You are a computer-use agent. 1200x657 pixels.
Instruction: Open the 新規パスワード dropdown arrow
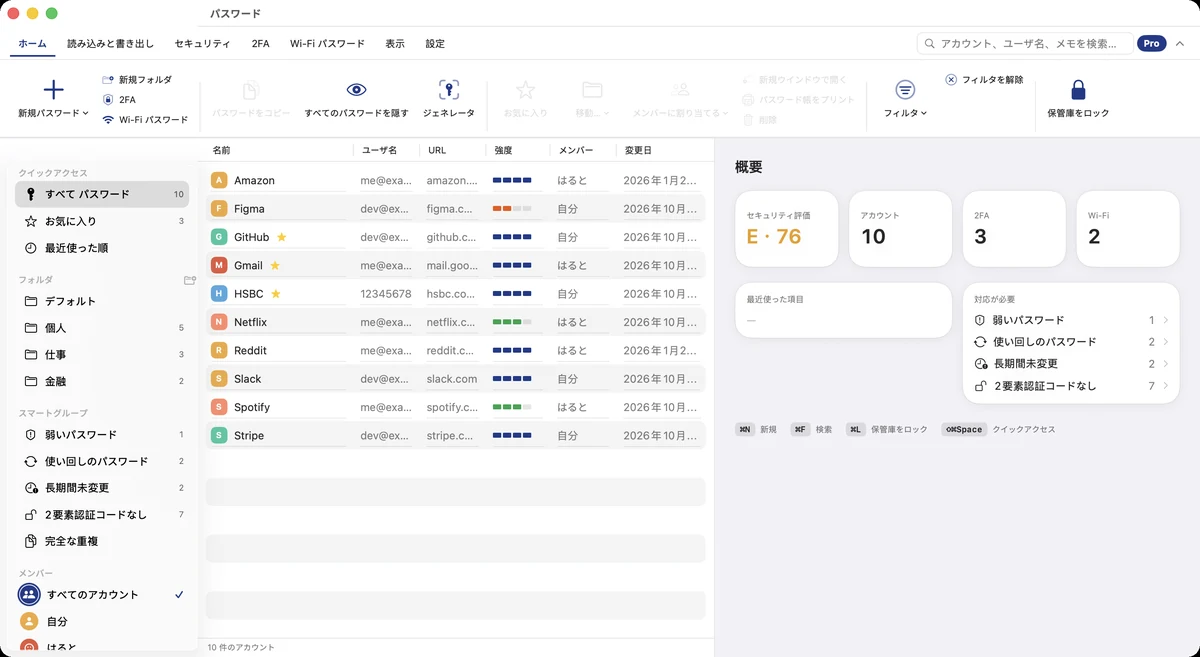[x=86, y=114]
